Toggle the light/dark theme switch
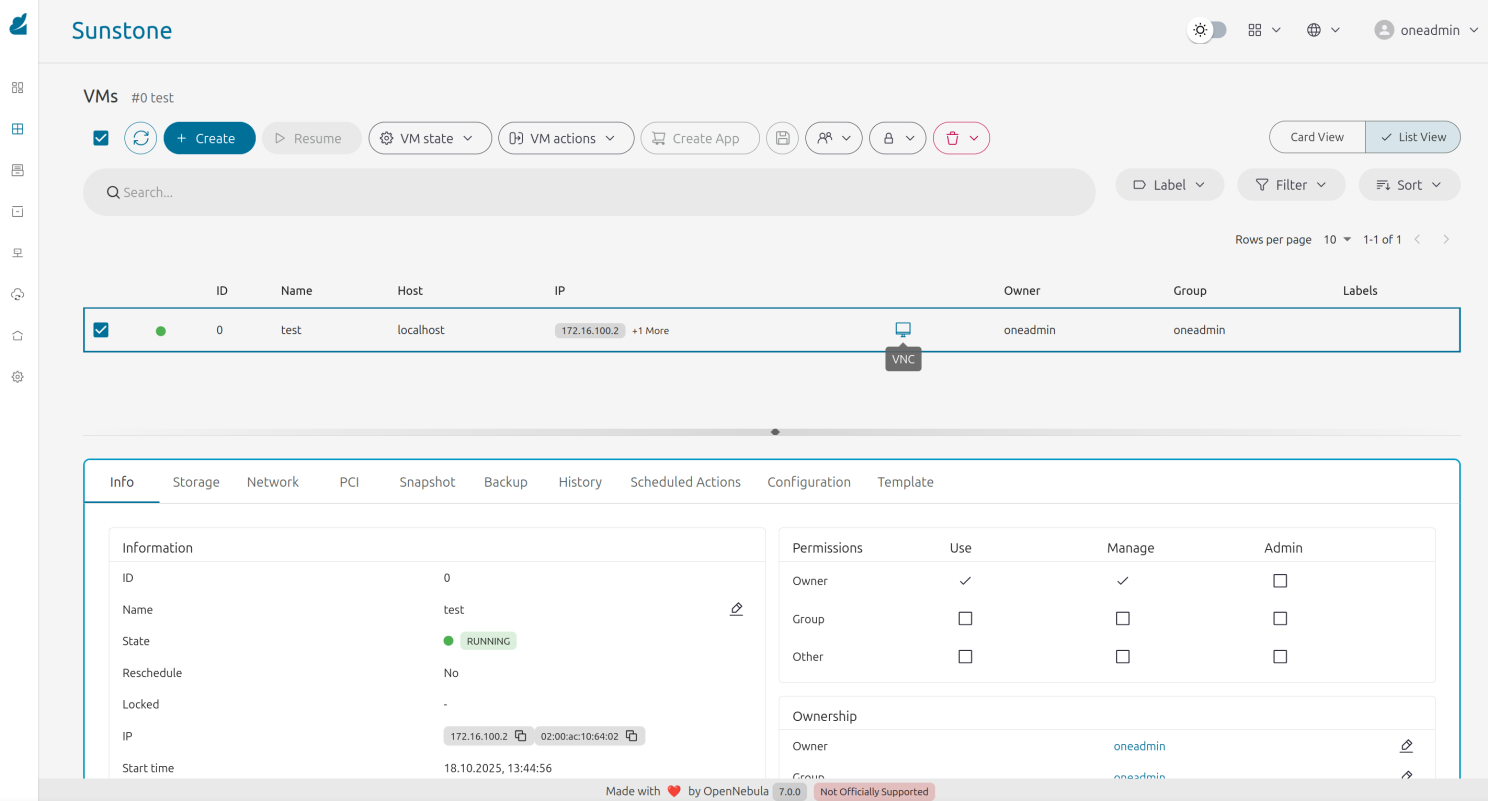The image size is (1488, 801). point(1207,30)
